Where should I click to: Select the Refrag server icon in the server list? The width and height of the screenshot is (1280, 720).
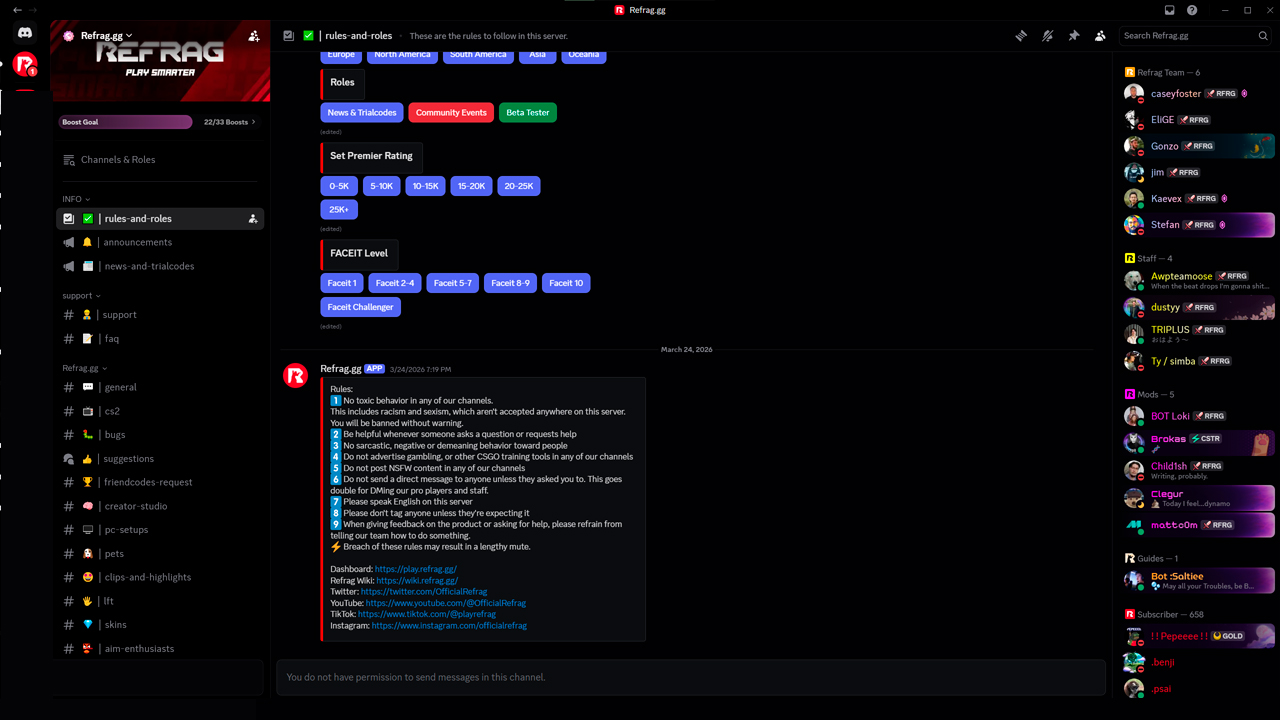pyautogui.click(x=25, y=66)
